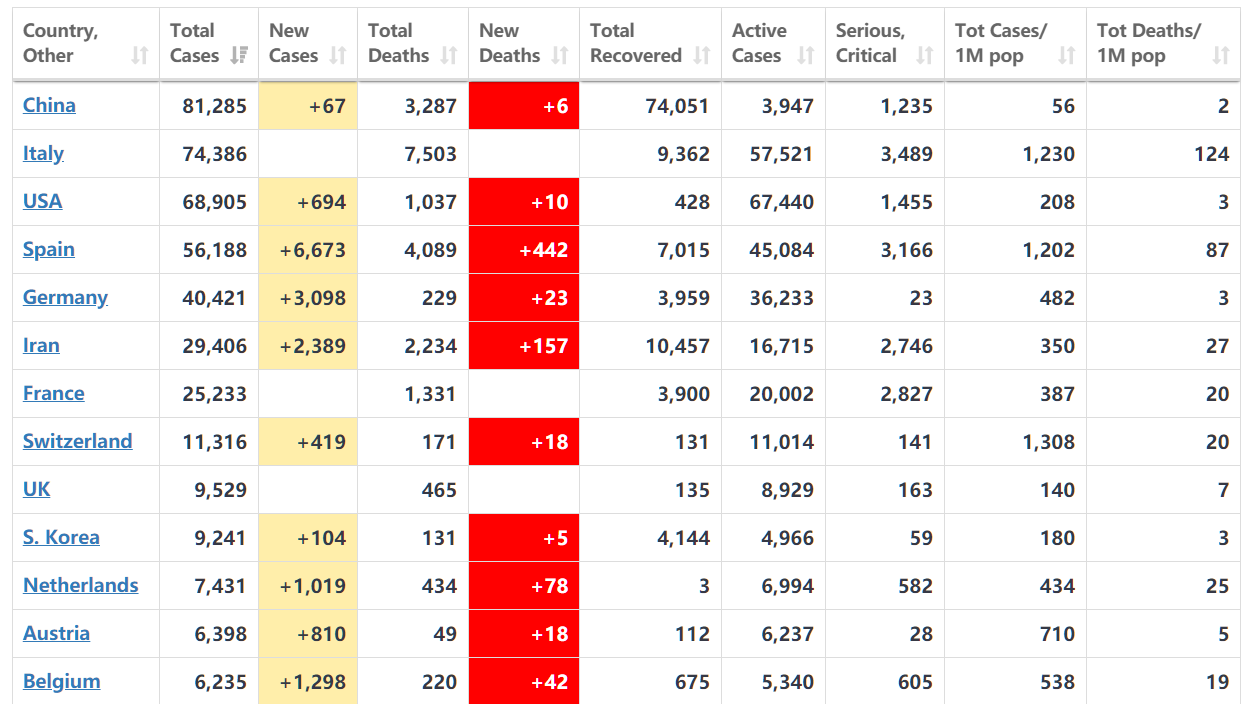Screen dimensions: 1257x704
Task: Follow the USA link
Action: (x=42, y=201)
